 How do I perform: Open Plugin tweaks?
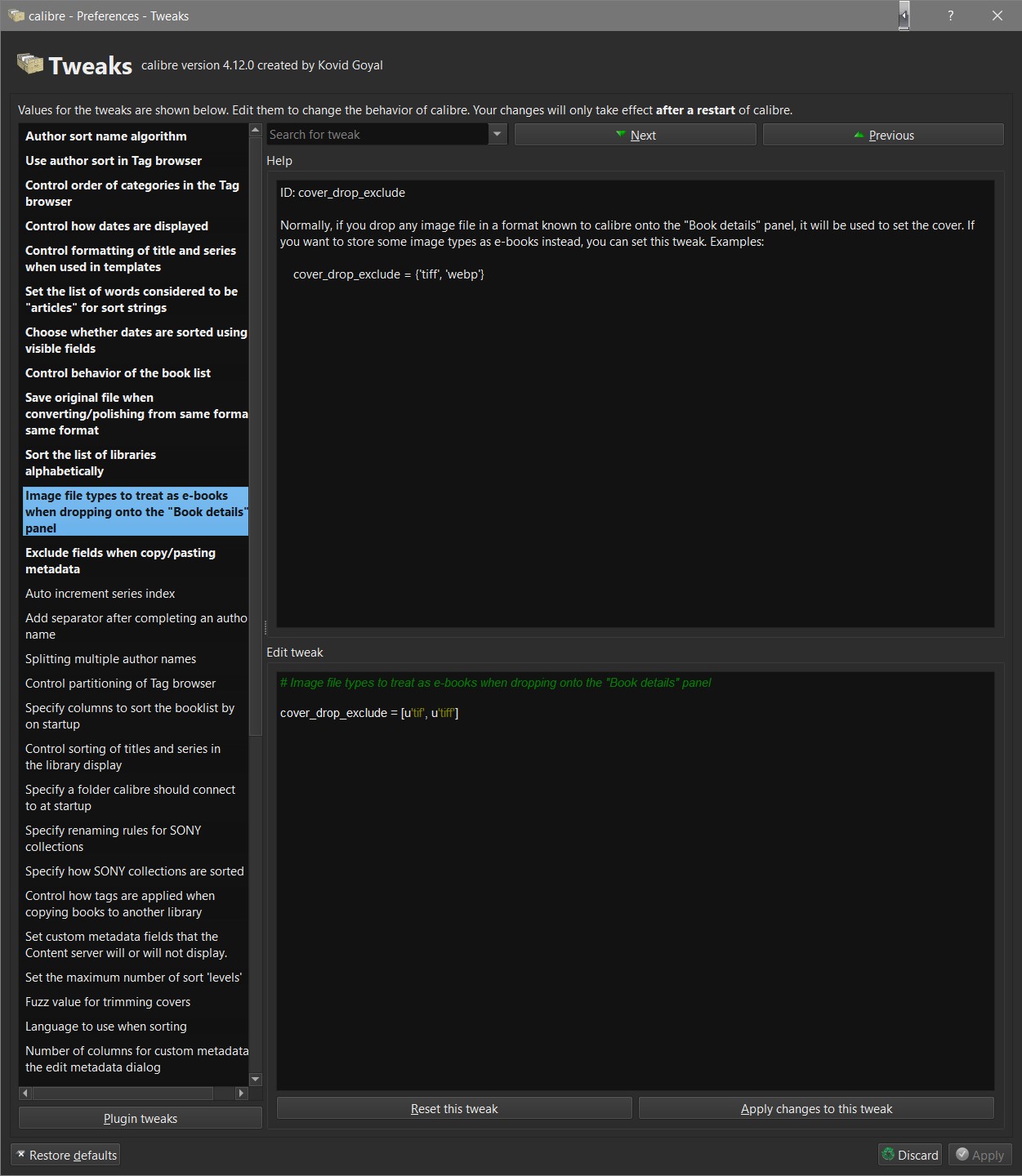click(x=141, y=1118)
